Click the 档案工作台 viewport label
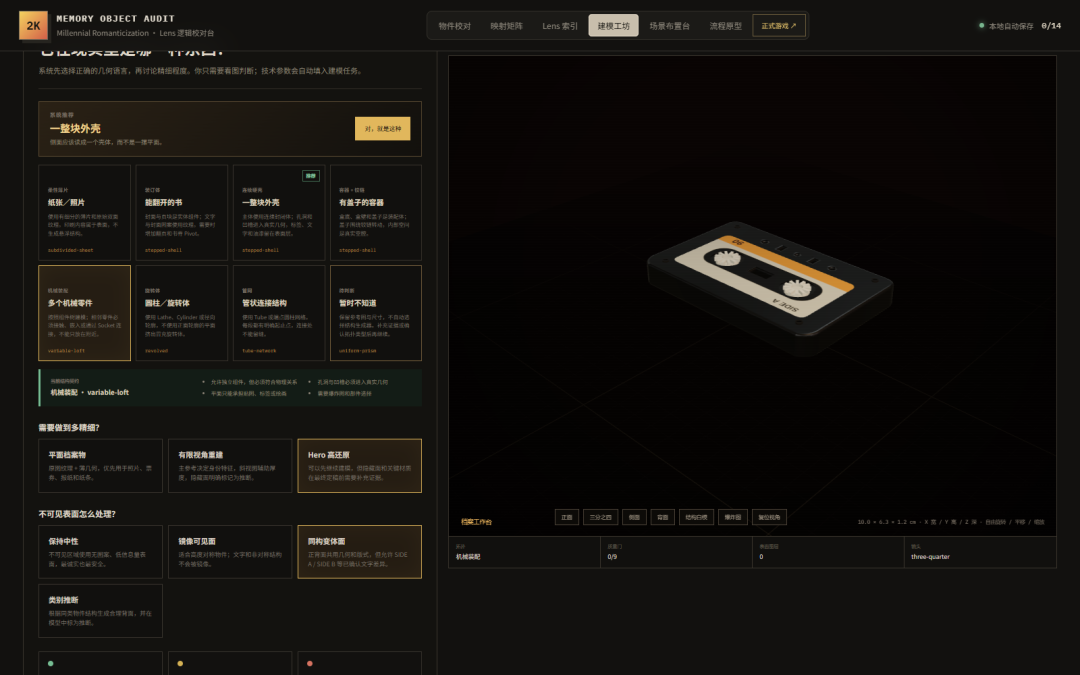 [x=477, y=522]
